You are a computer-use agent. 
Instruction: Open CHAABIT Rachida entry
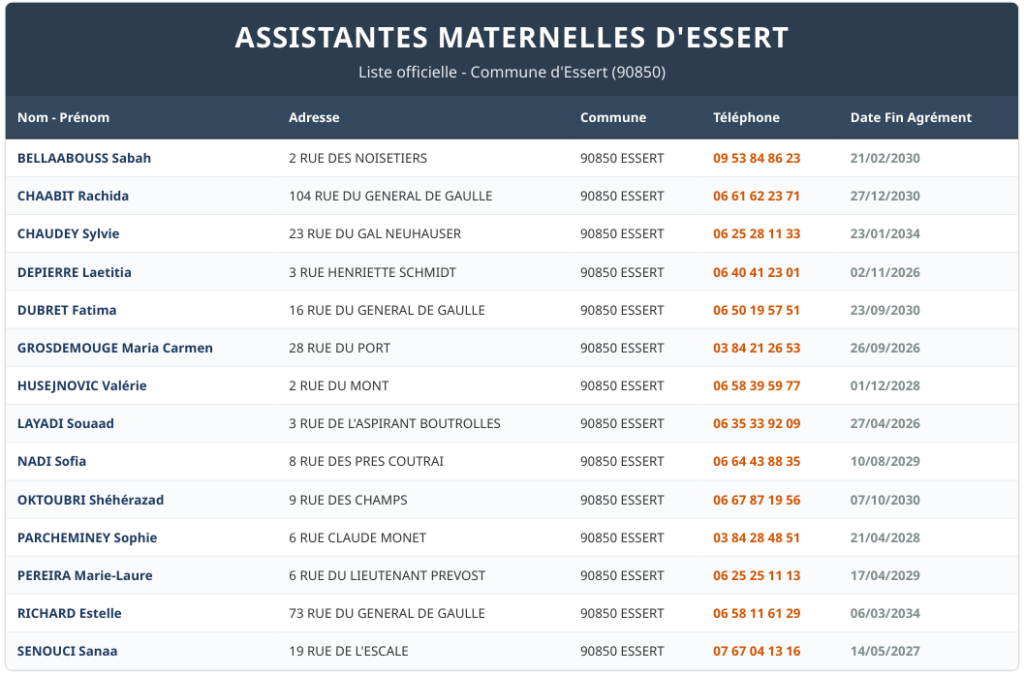point(73,196)
